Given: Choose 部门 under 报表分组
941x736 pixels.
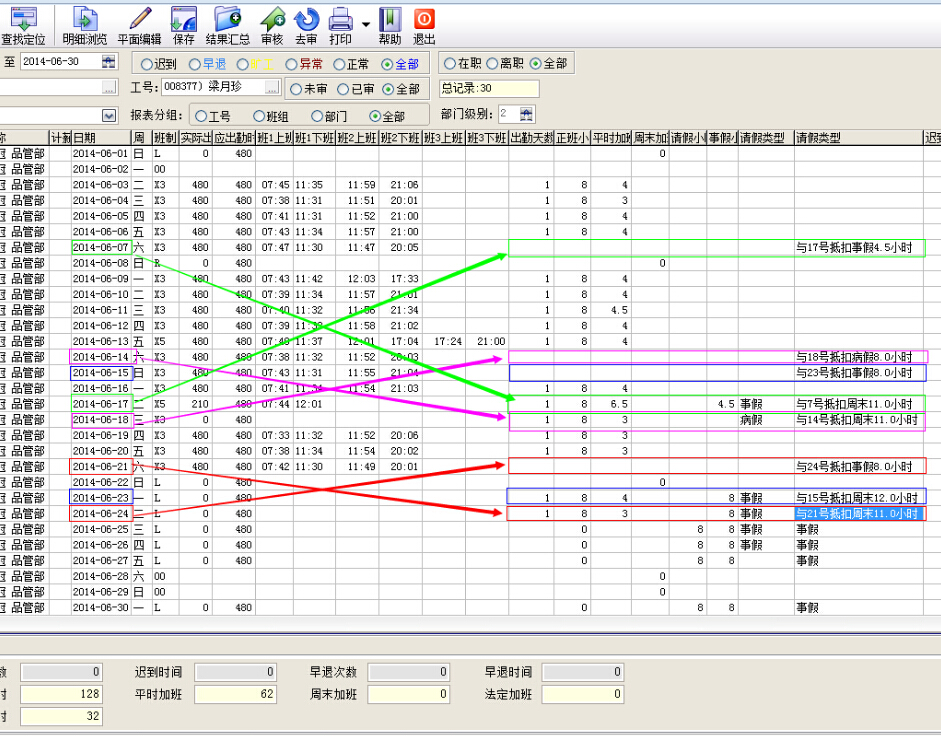Looking at the screenshot, I should 317,116.
